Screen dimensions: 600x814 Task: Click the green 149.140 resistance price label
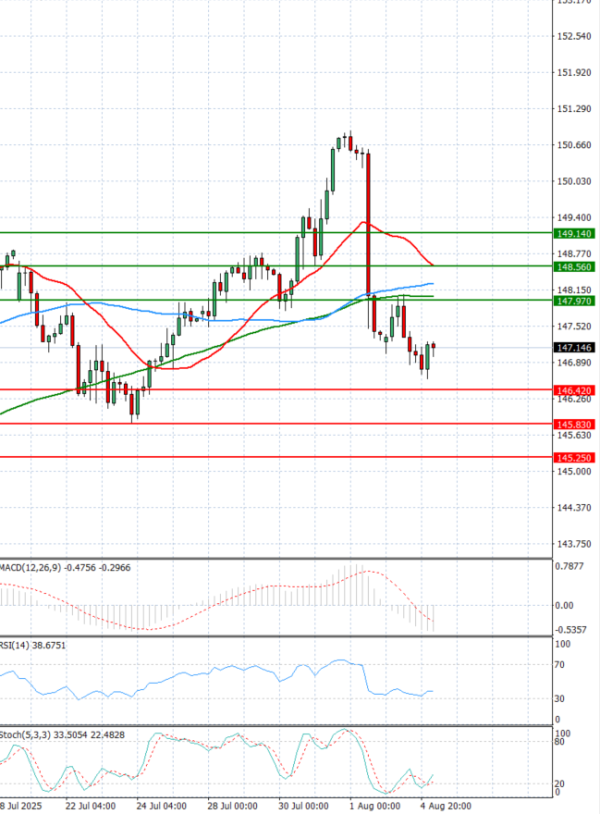tap(574, 234)
